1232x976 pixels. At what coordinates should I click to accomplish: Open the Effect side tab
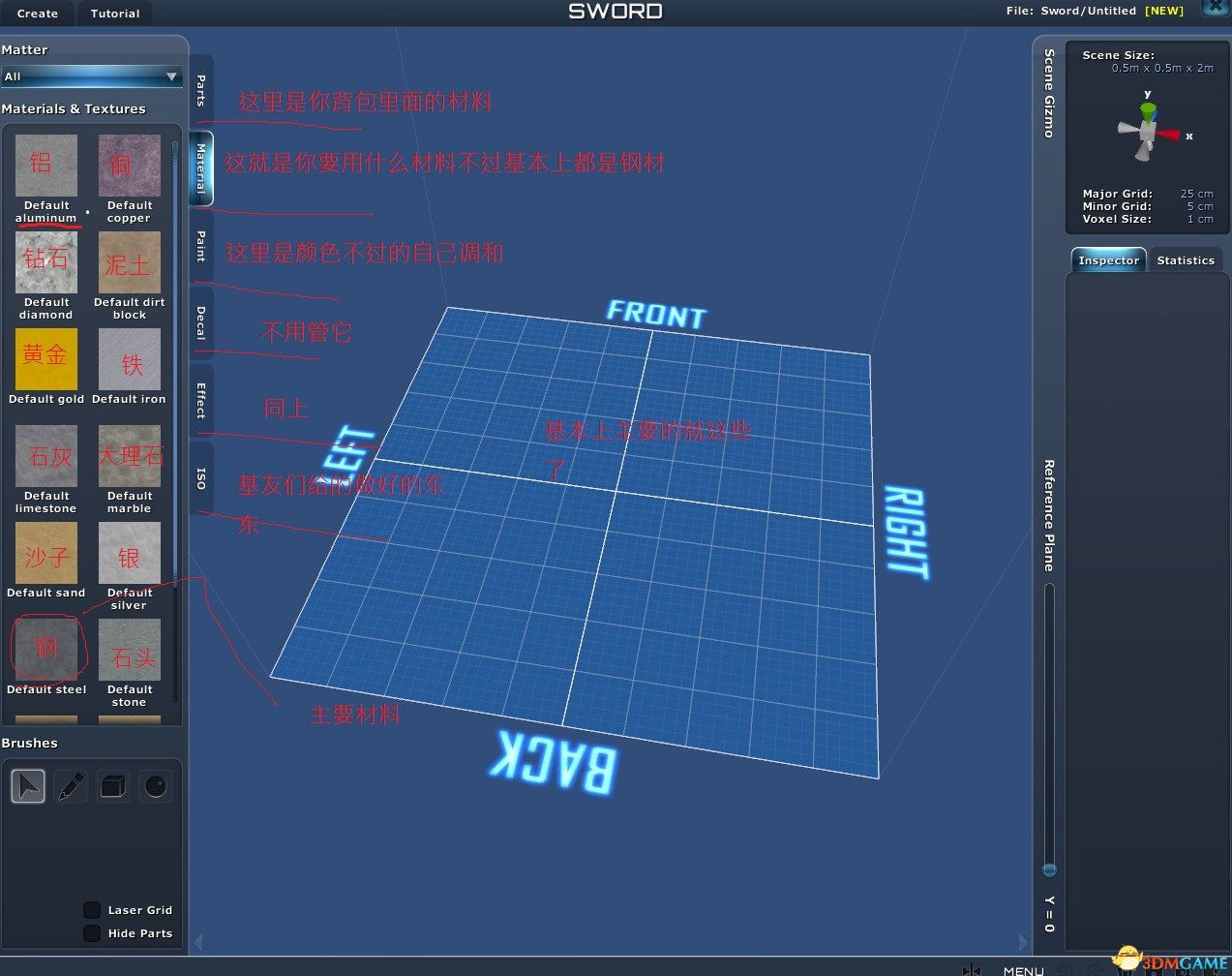(x=201, y=401)
